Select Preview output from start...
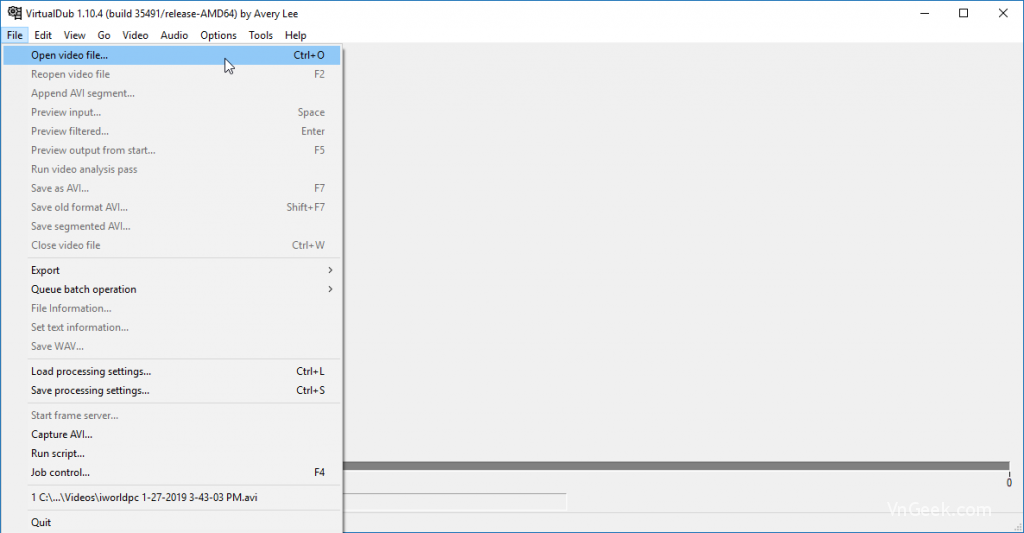 (172, 150)
